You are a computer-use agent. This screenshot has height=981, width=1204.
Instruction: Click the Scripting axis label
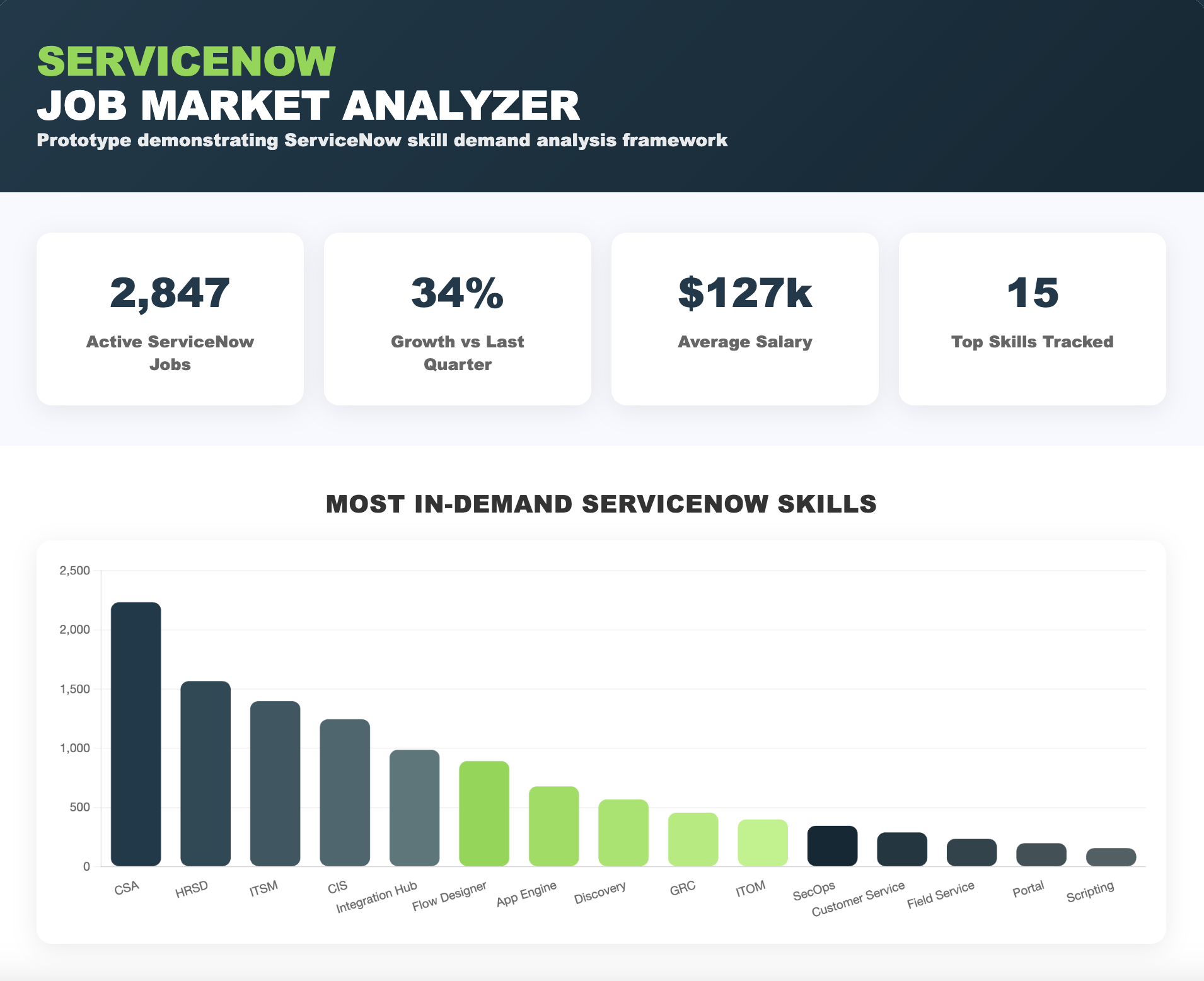[1090, 891]
